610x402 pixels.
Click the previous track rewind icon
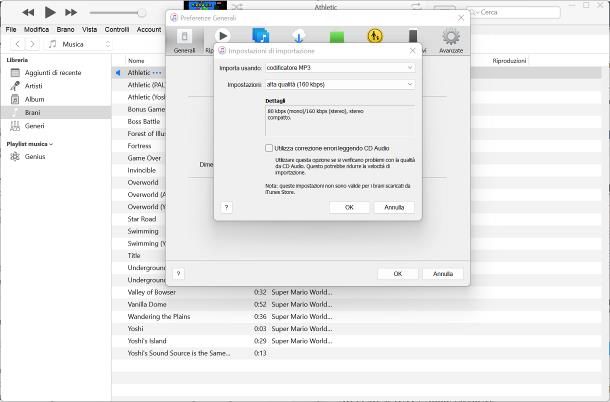[28, 12]
